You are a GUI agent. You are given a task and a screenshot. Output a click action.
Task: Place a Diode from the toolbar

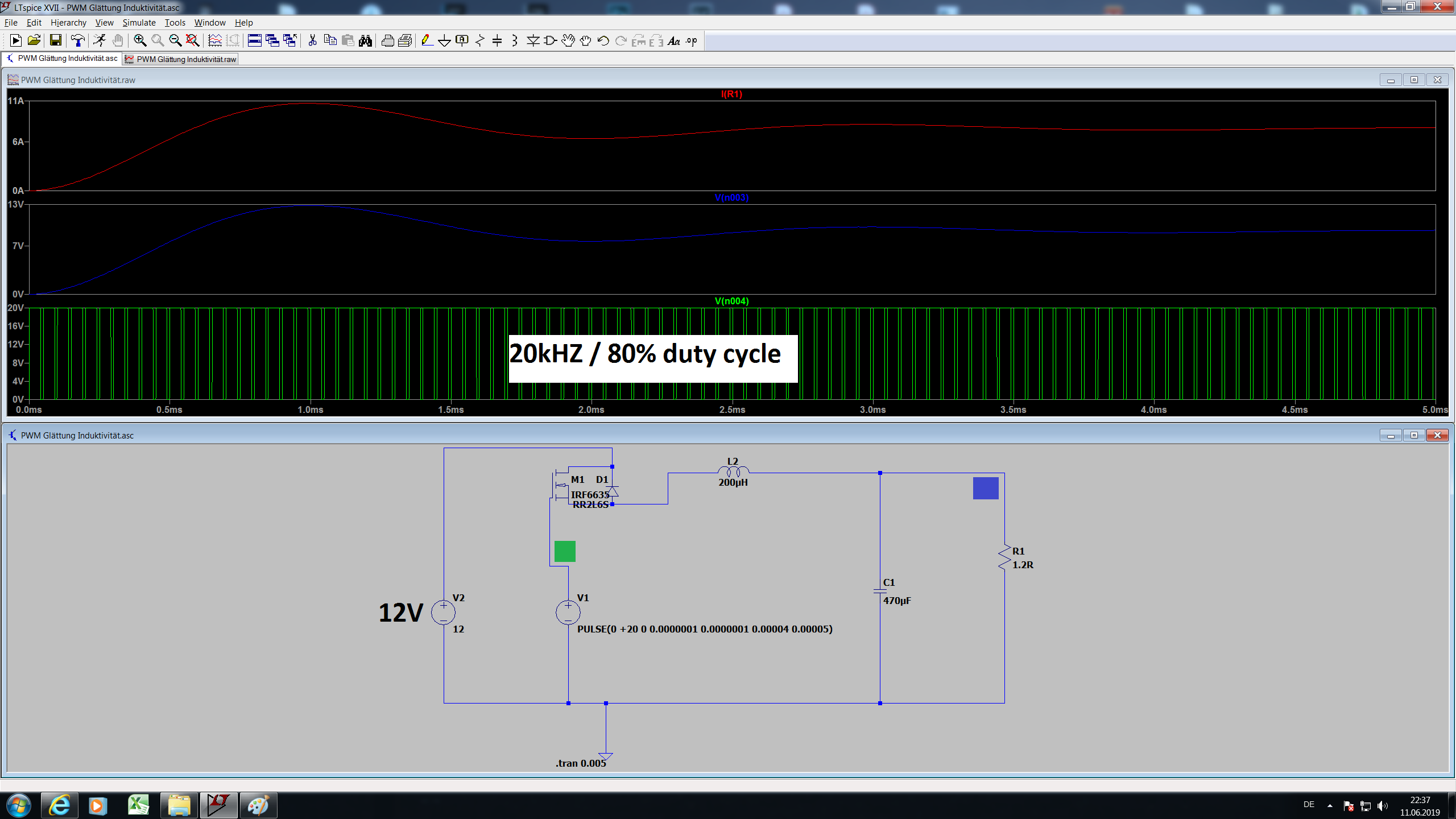click(533, 40)
